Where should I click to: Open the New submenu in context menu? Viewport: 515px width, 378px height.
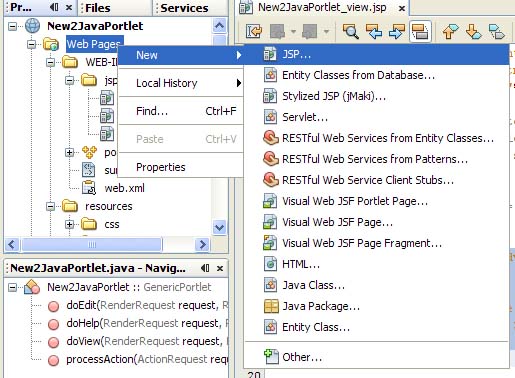coord(181,55)
